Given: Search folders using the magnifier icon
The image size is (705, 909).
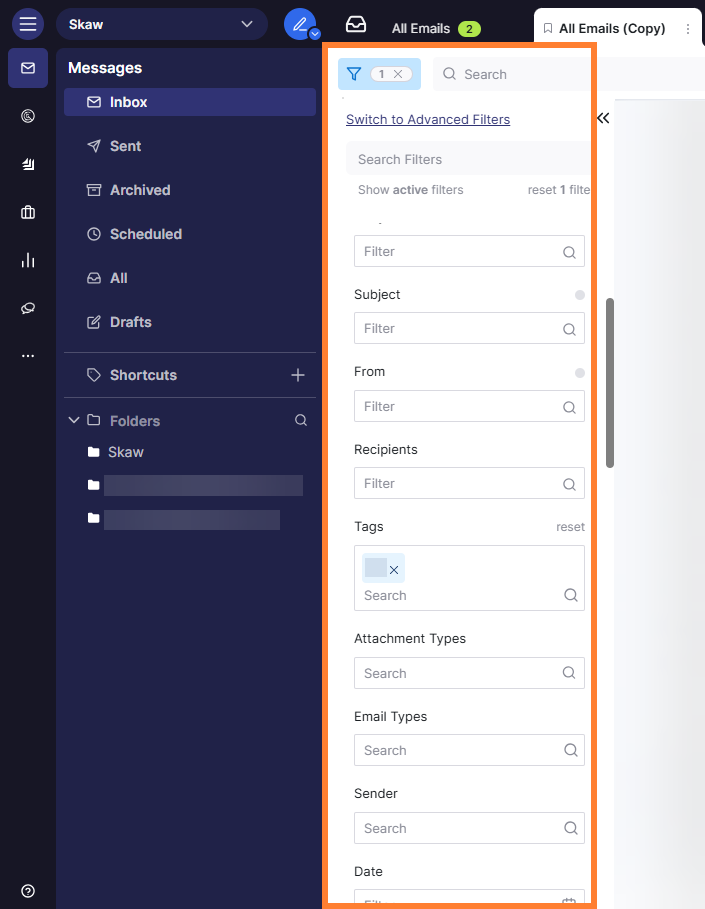Looking at the screenshot, I should coord(301,421).
